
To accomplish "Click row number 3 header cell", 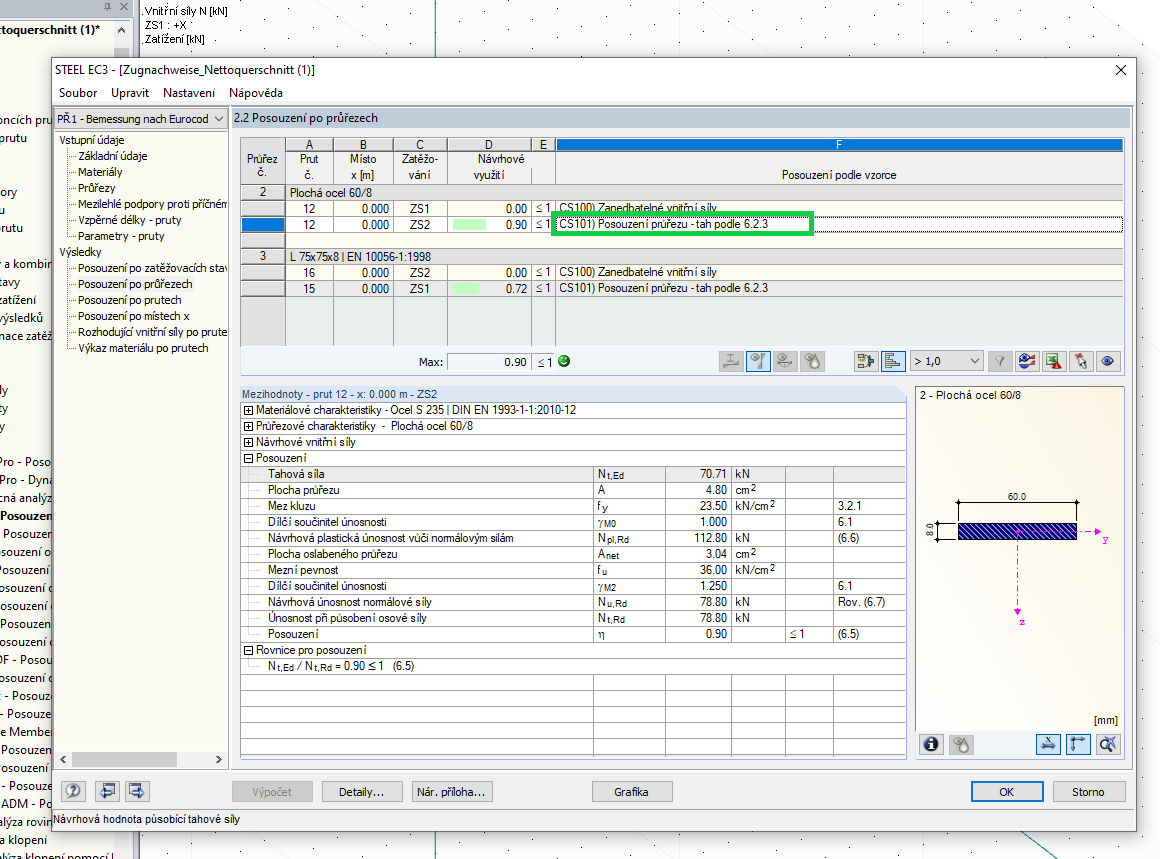I will pyautogui.click(x=263, y=256).
